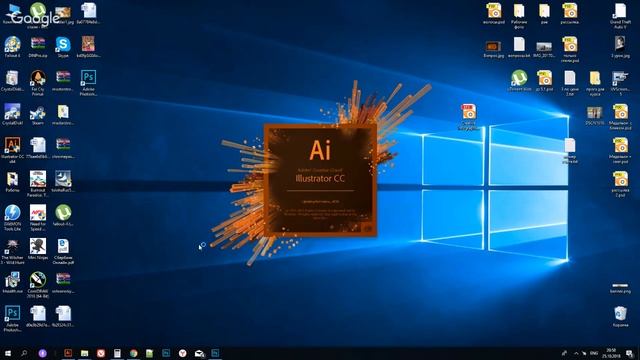
Task: Open Yandex Browser from the taskbar
Action: click(182, 353)
